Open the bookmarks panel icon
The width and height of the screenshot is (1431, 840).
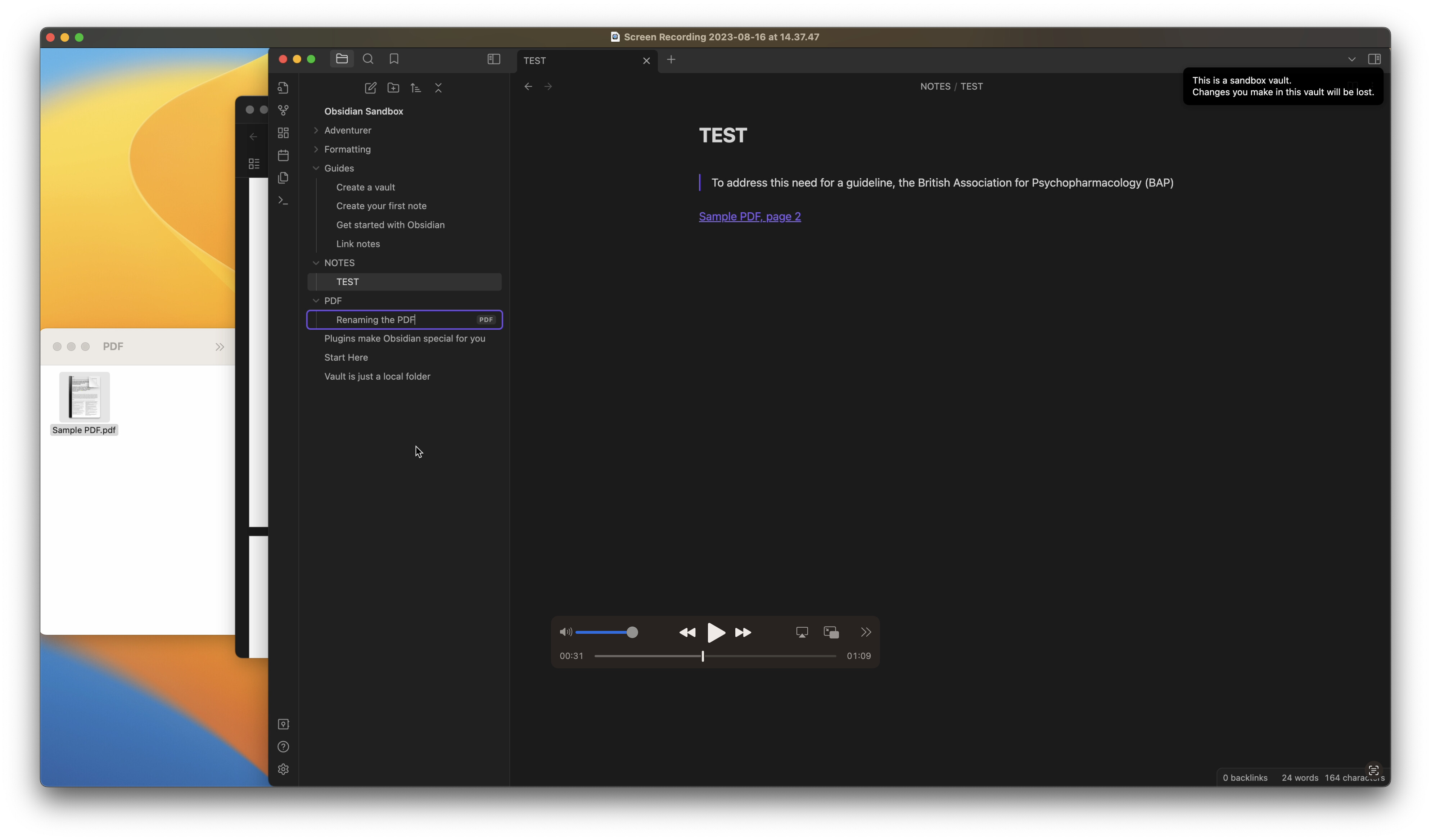coord(394,59)
